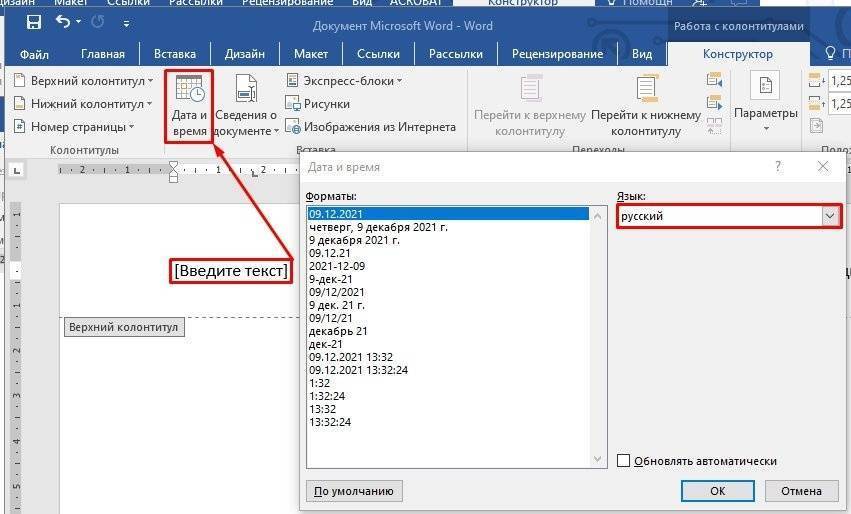This screenshot has width=851, height=514.
Task: Open Сведения о документе document info
Action: click(246, 106)
